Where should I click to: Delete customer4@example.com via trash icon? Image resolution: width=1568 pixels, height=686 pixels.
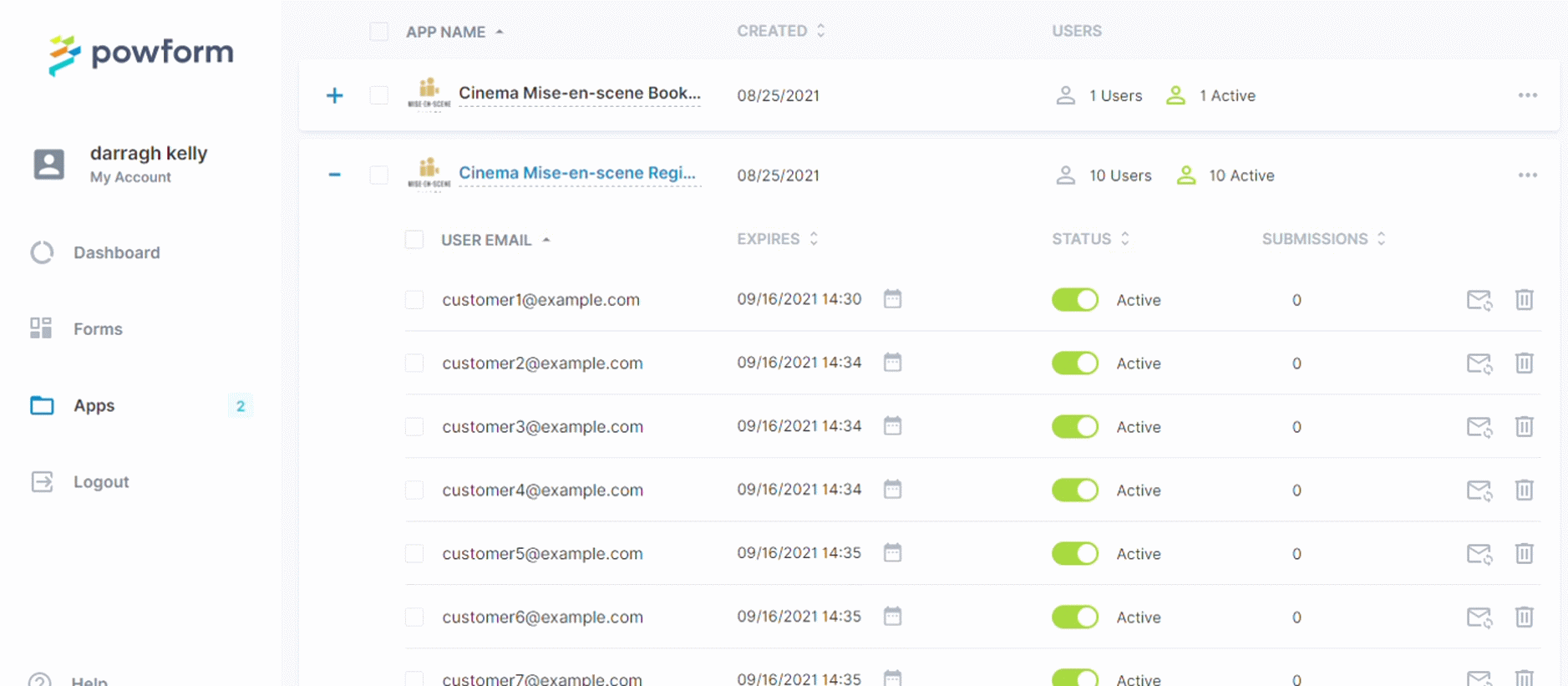1524,490
